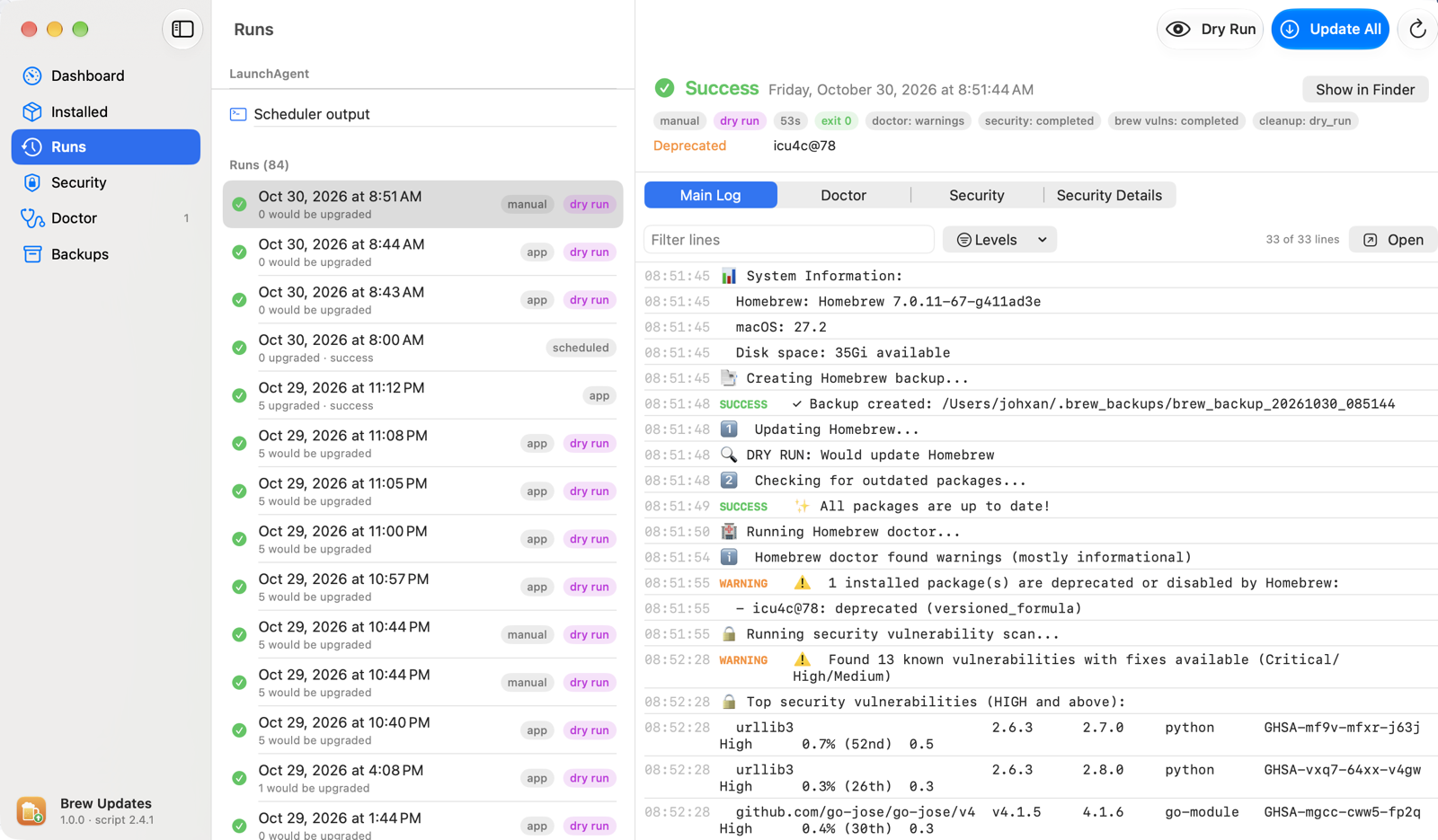Go to Installed packages
1438x840 pixels.
click(106, 111)
